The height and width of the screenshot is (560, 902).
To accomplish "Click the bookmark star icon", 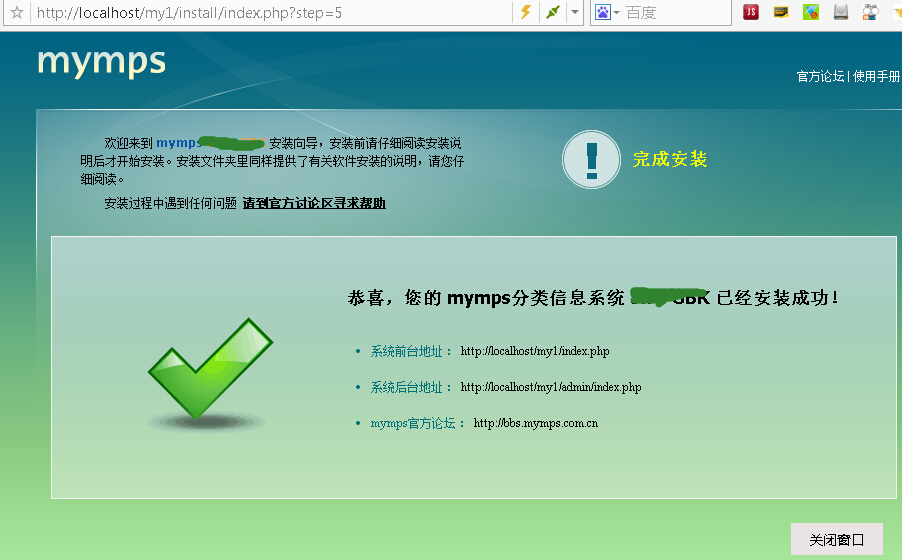I will (16, 13).
